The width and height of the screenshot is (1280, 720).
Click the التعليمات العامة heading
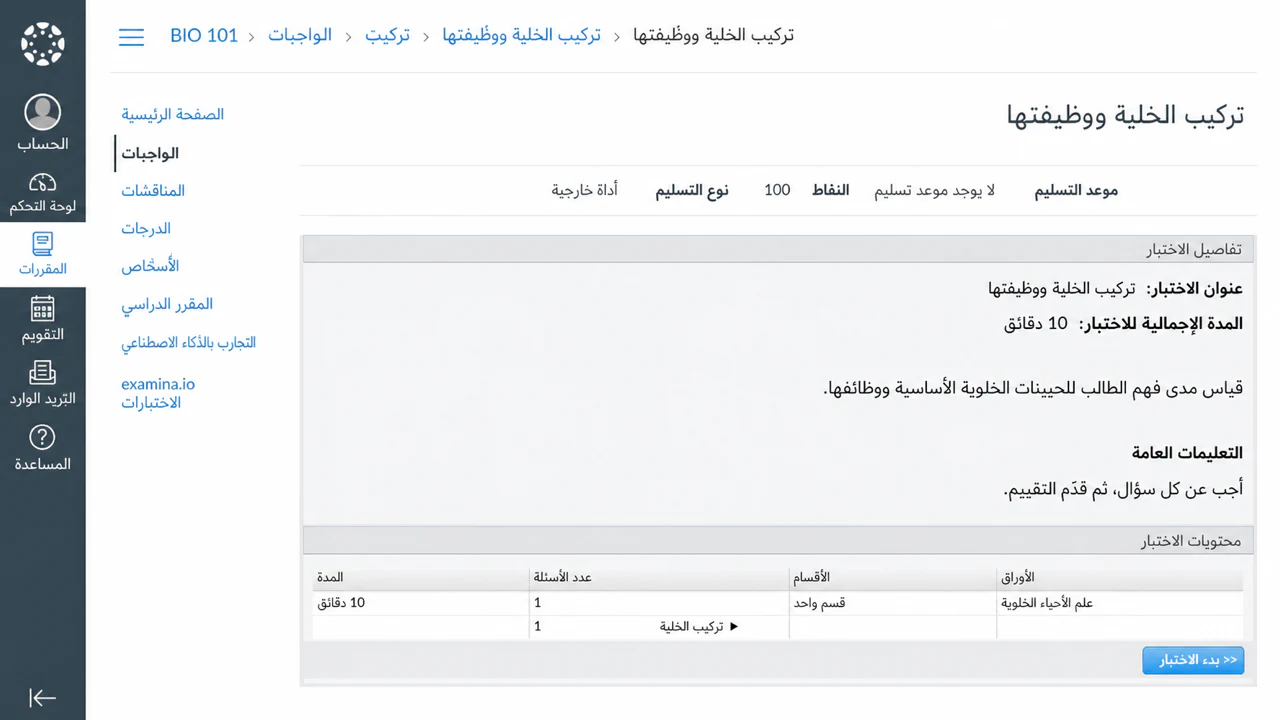1187,453
